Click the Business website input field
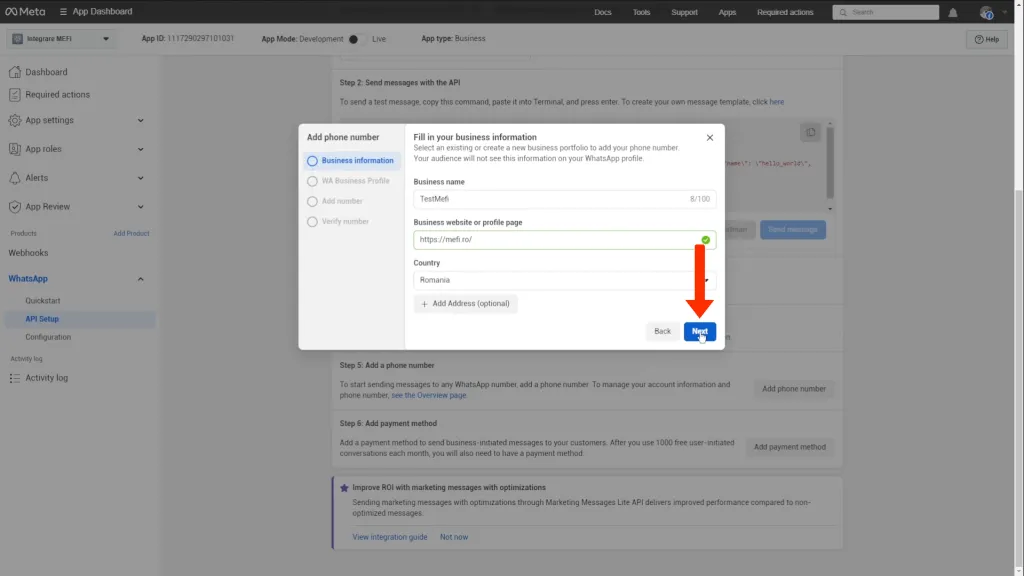1024x576 pixels. (x=564, y=240)
